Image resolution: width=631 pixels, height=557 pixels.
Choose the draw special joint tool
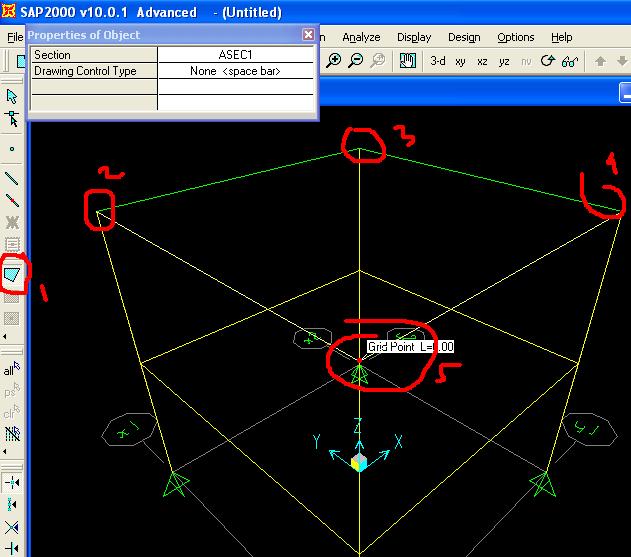(x=12, y=149)
